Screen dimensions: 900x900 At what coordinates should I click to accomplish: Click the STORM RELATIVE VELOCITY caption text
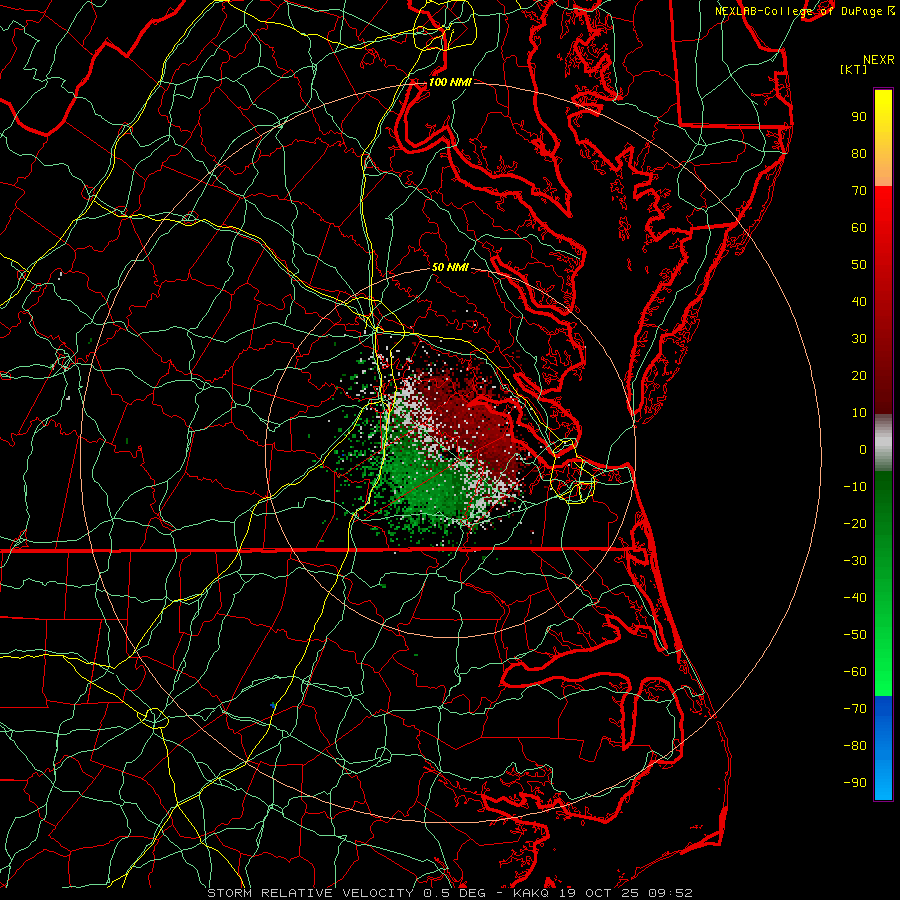(x=311, y=893)
